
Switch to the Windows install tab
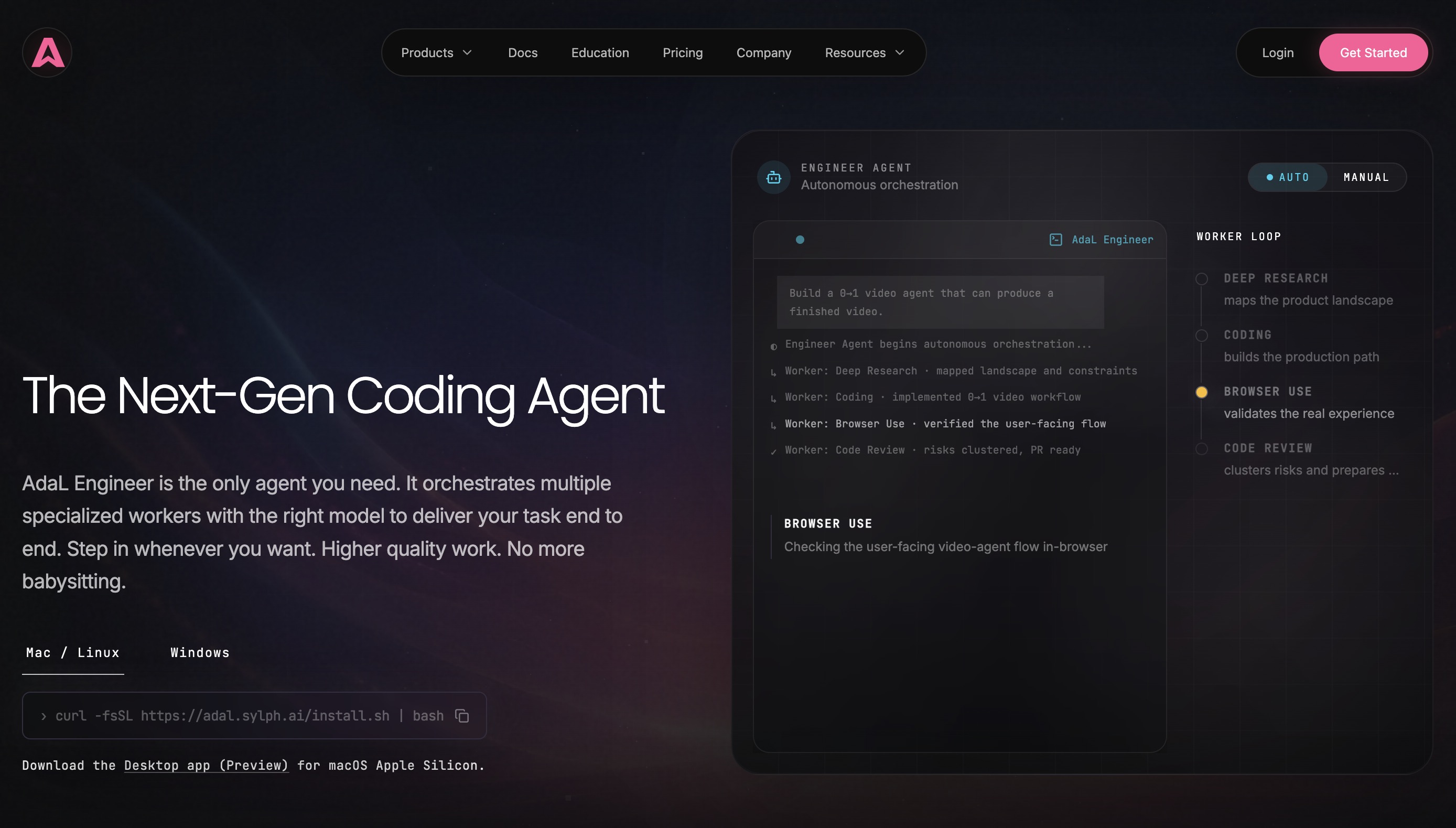tap(200, 653)
